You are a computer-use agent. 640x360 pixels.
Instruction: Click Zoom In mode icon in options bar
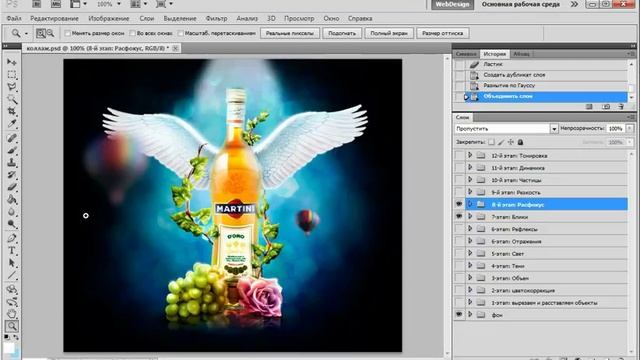[41, 33]
